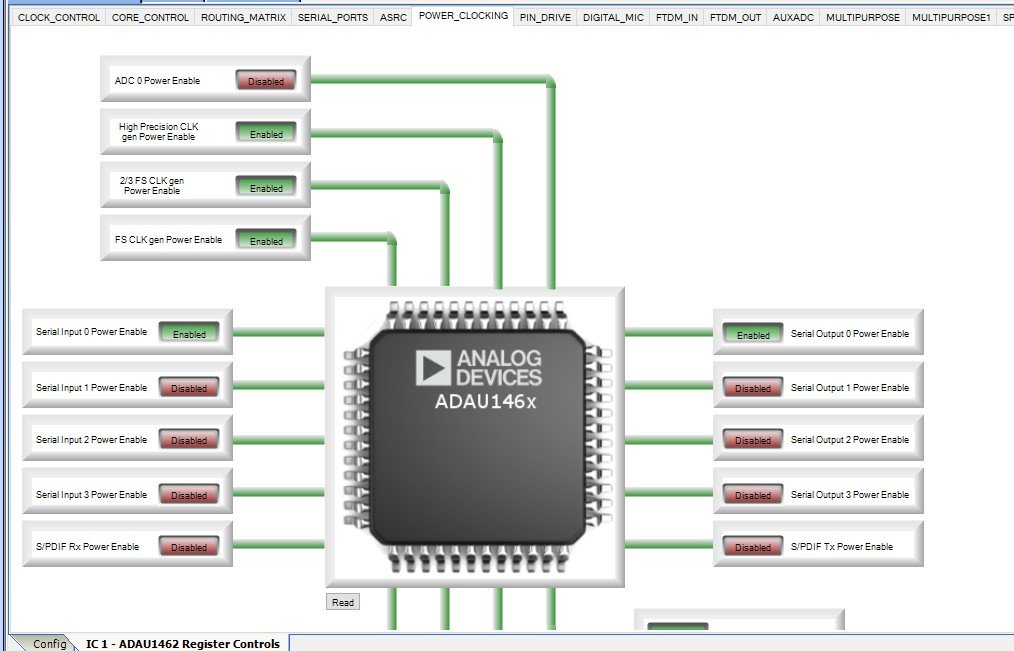Disable Serial Output 0 Power
Image resolution: width=1014 pixels, height=651 pixels.
point(753,334)
